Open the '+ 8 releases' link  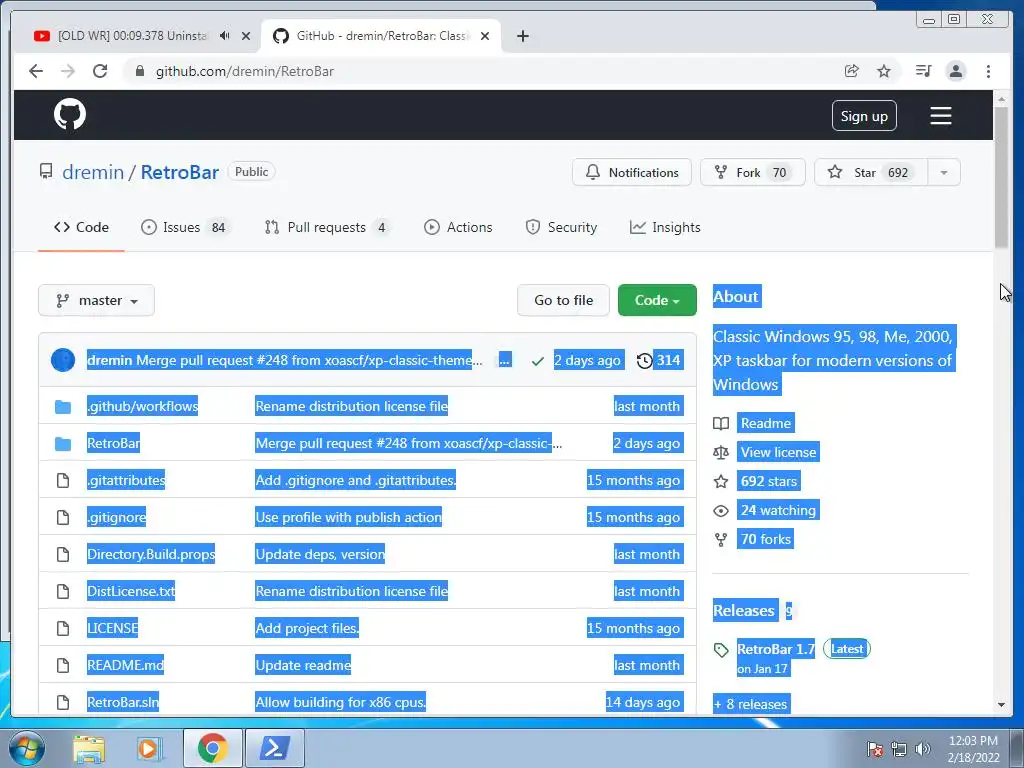[x=751, y=705]
